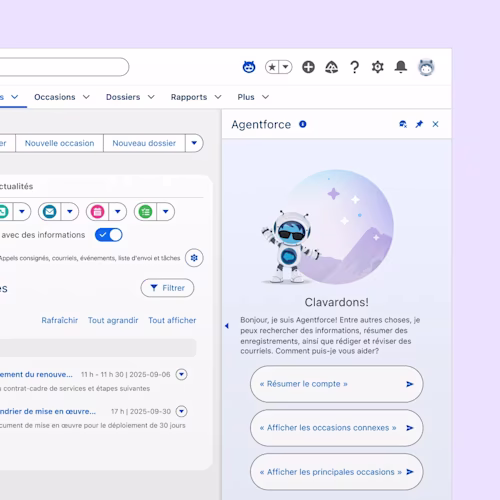Open dropdown for the 2025-09-30 event row
500x500 pixels.
click(x=181, y=411)
